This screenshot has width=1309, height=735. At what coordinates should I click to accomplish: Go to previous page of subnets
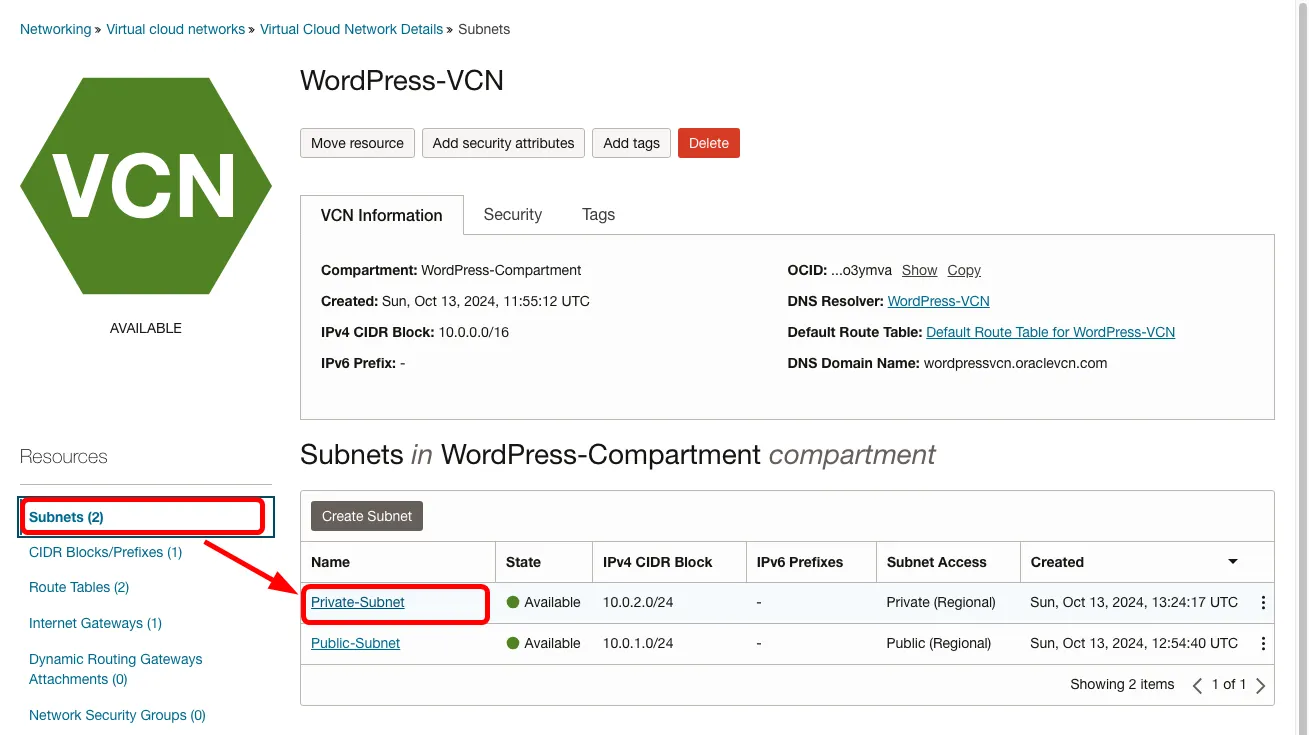coord(1198,685)
